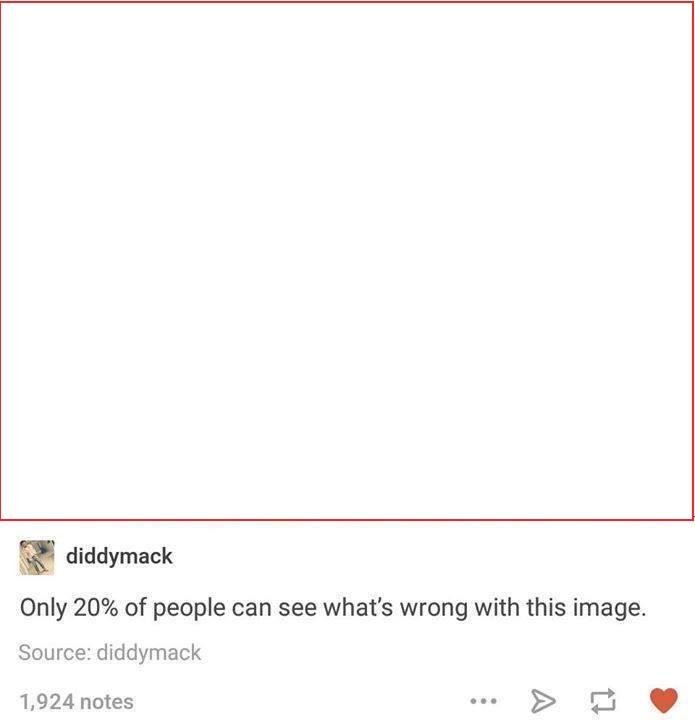Open the three-dot more options menu
Screen dimensions: 695x720
click(x=483, y=701)
